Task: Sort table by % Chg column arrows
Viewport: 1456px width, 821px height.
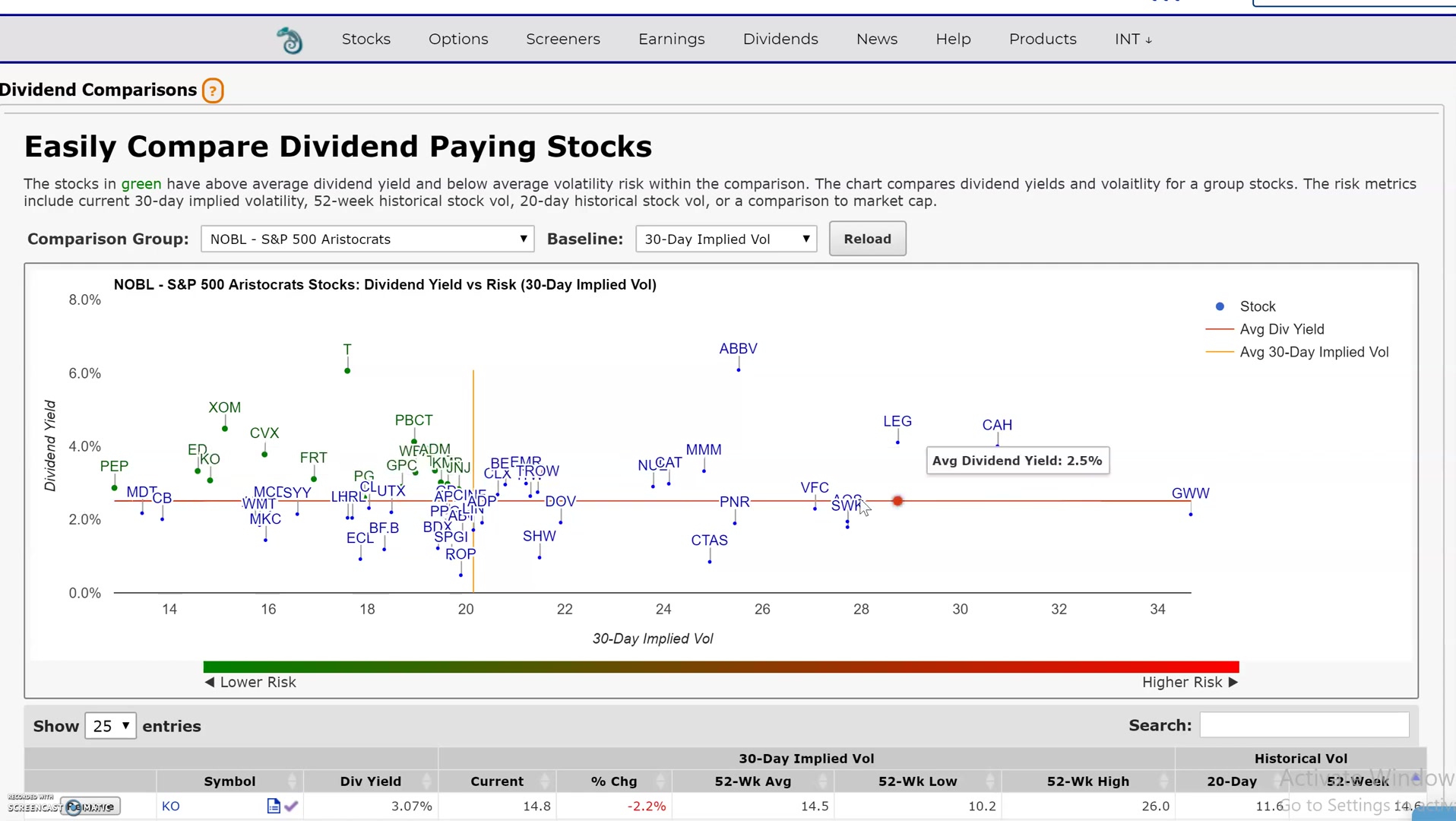Action: click(660, 781)
